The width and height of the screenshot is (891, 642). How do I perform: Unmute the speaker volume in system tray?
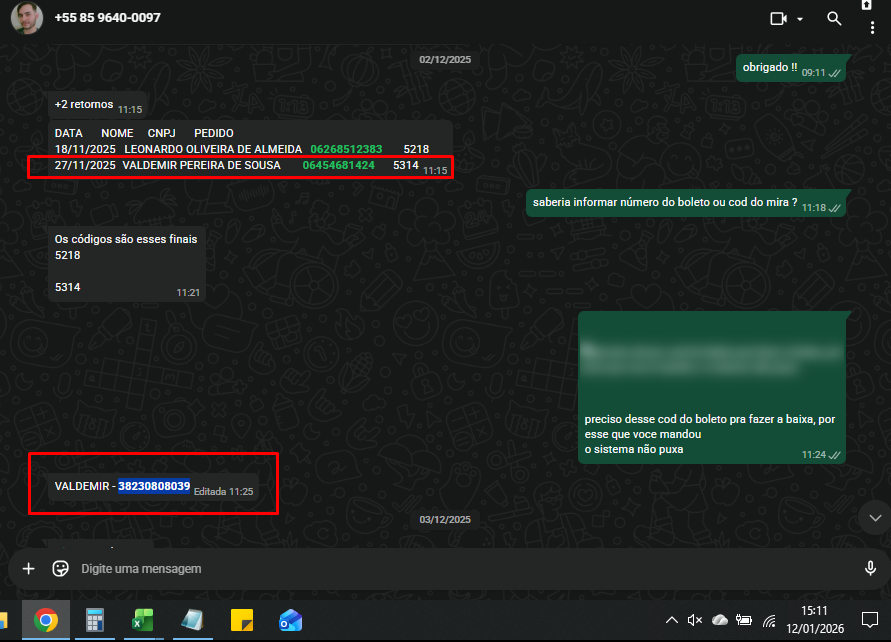696,621
